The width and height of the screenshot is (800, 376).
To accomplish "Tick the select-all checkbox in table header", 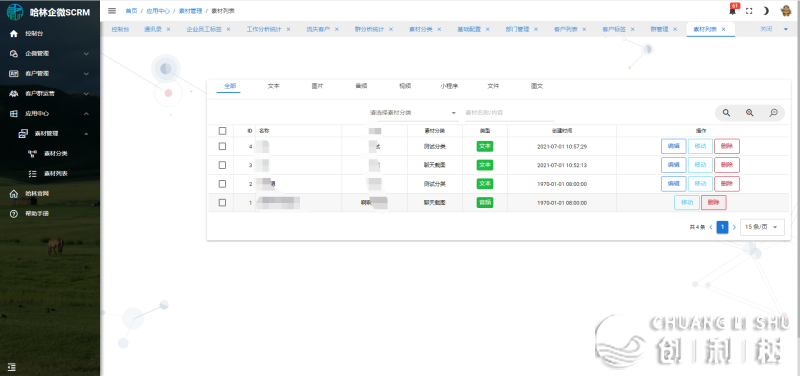I will 222,131.
